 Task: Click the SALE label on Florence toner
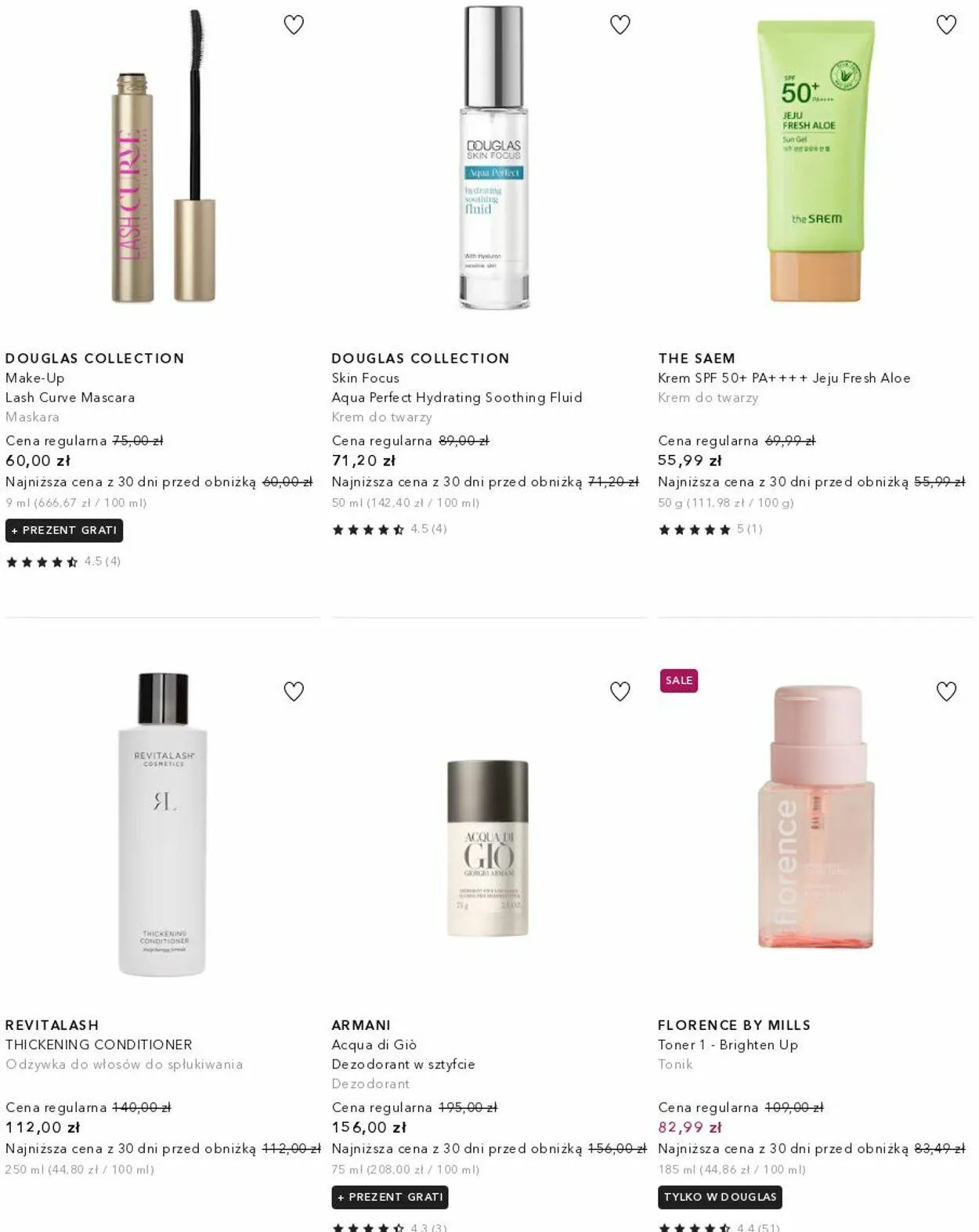[679, 681]
